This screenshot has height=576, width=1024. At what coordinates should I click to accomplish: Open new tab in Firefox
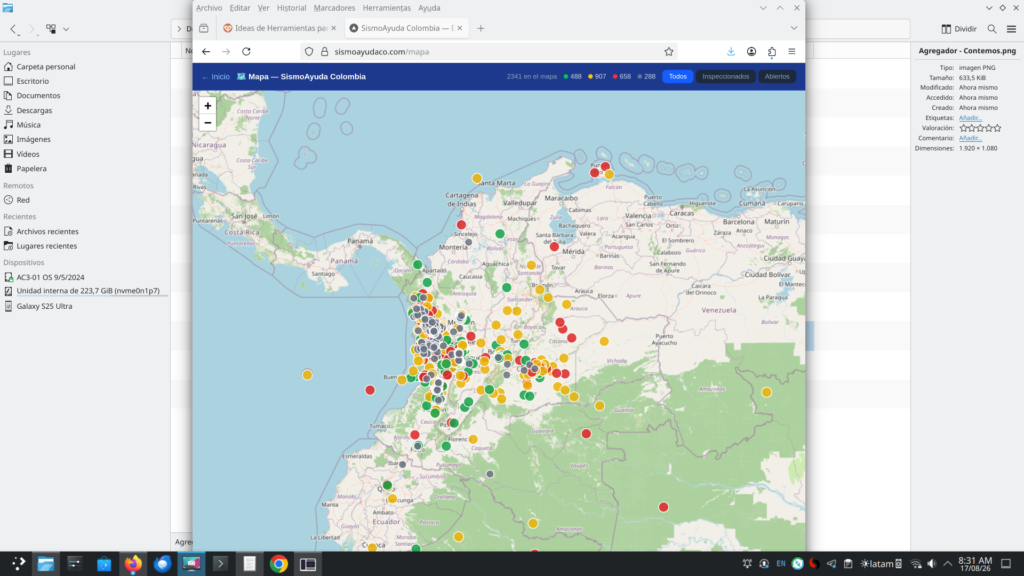click(481, 28)
